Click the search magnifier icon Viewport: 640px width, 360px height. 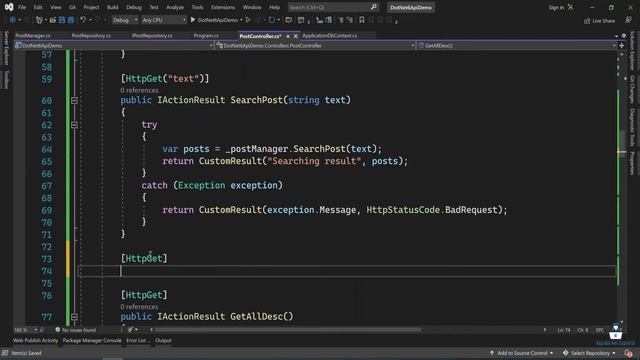(373, 7)
